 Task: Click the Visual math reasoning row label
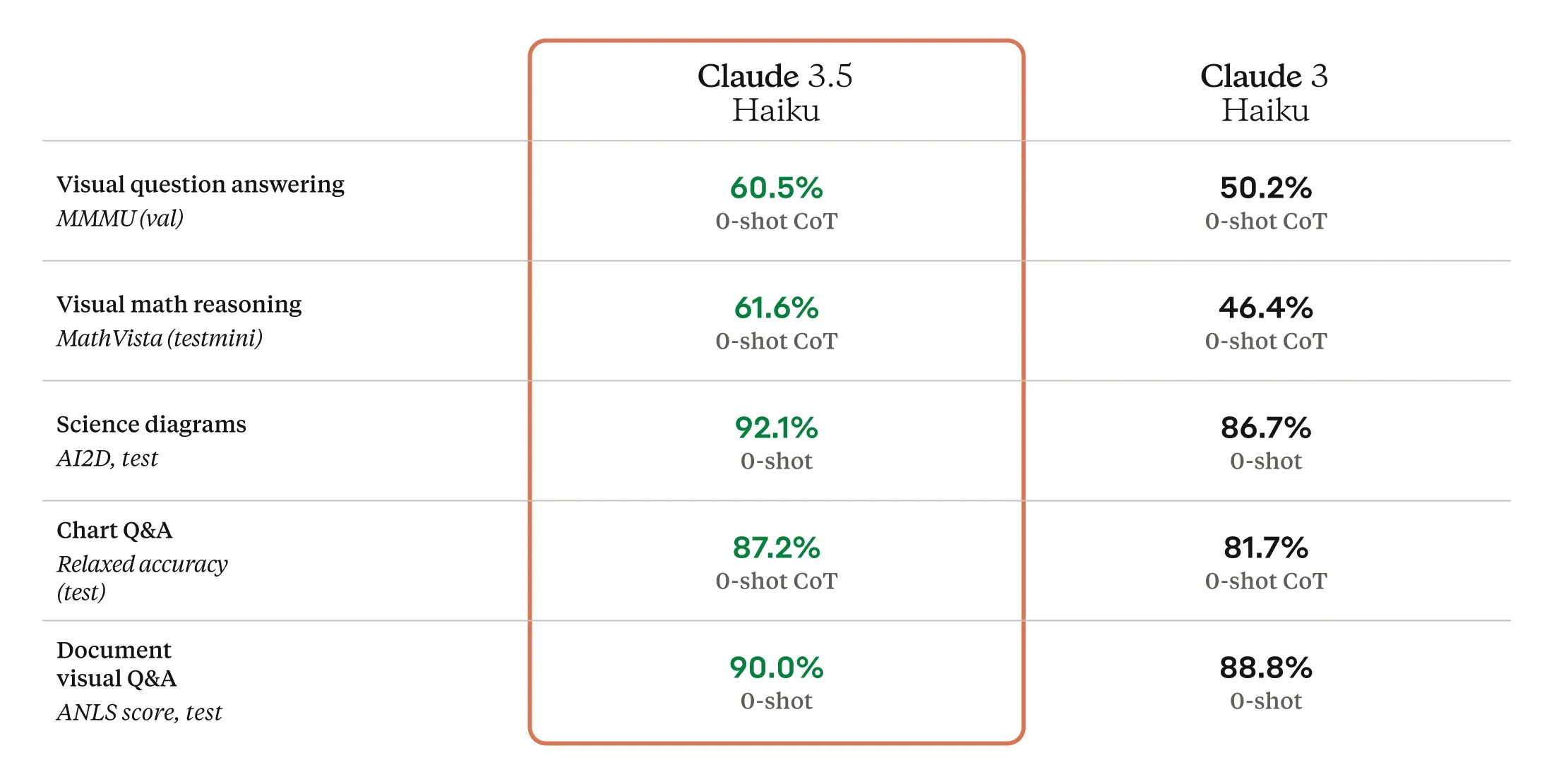pyautogui.click(x=179, y=305)
